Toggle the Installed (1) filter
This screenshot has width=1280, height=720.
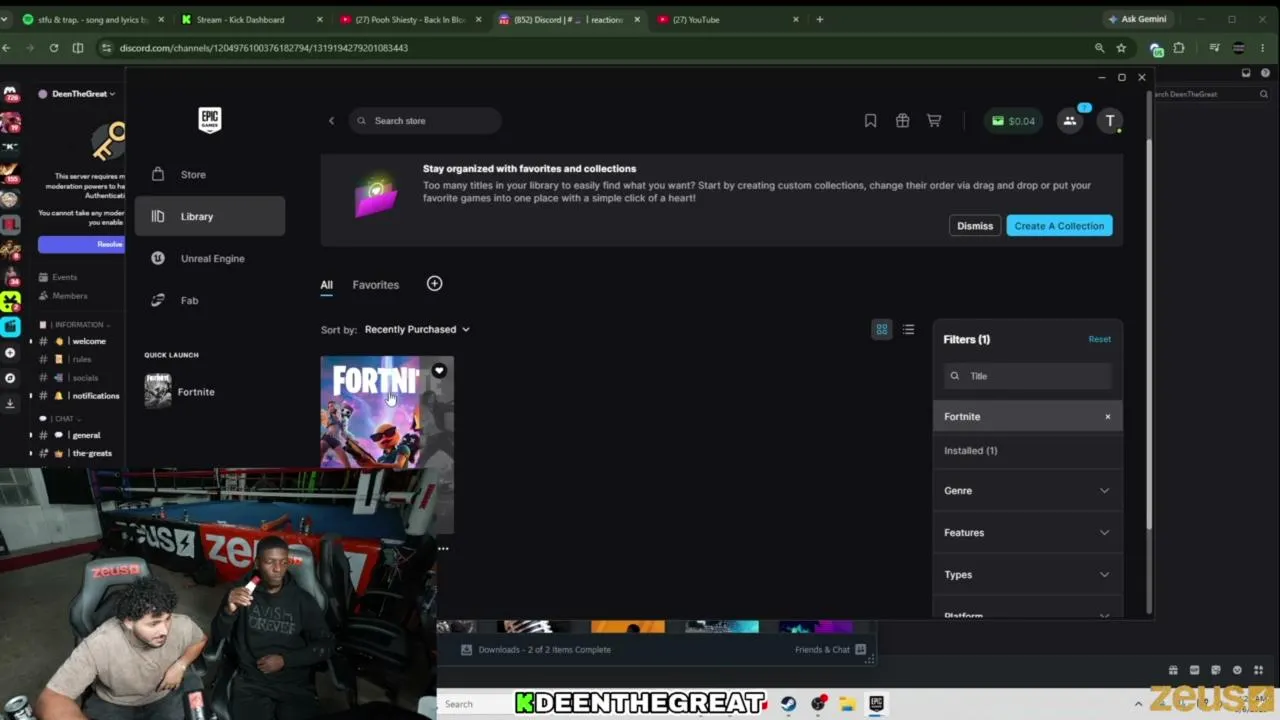tap(1028, 451)
